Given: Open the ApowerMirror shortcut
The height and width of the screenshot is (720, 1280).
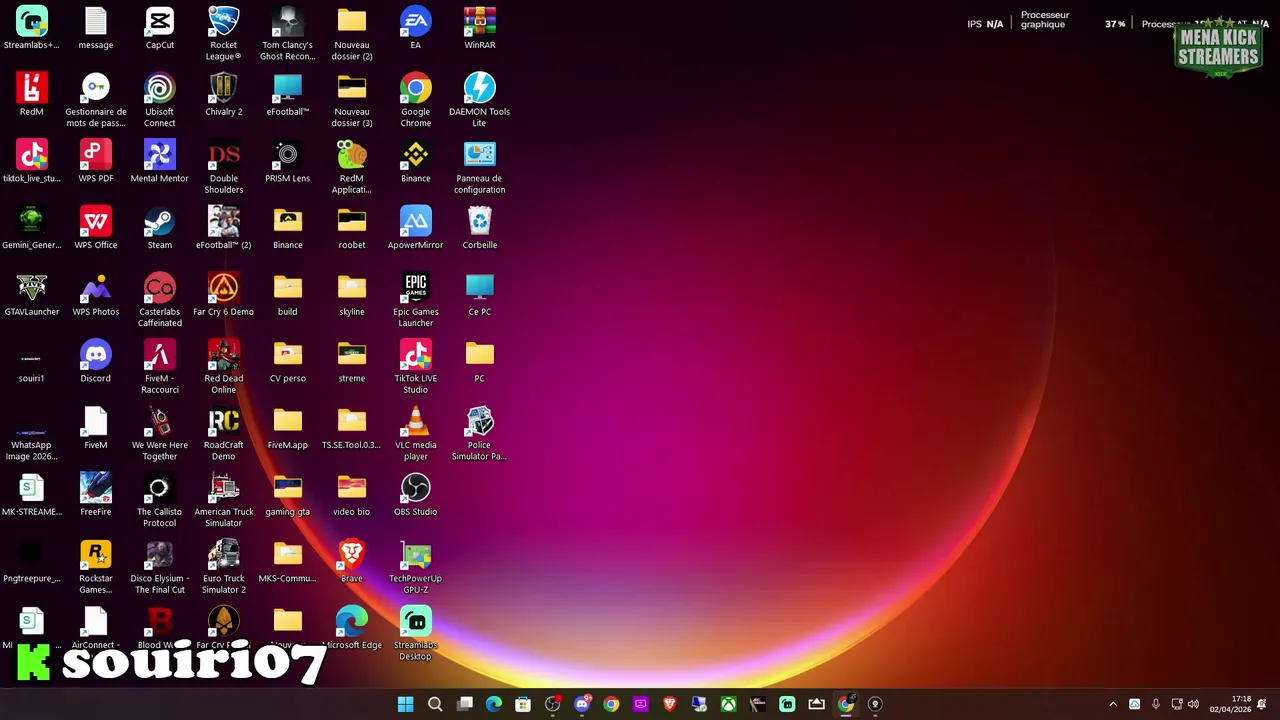Looking at the screenshot, I should pos(416,228).
